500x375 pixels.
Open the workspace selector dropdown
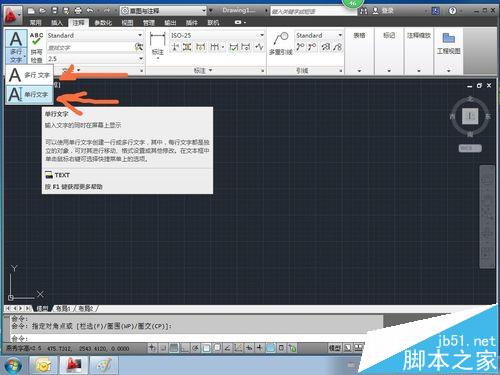(x=163, y=11)
